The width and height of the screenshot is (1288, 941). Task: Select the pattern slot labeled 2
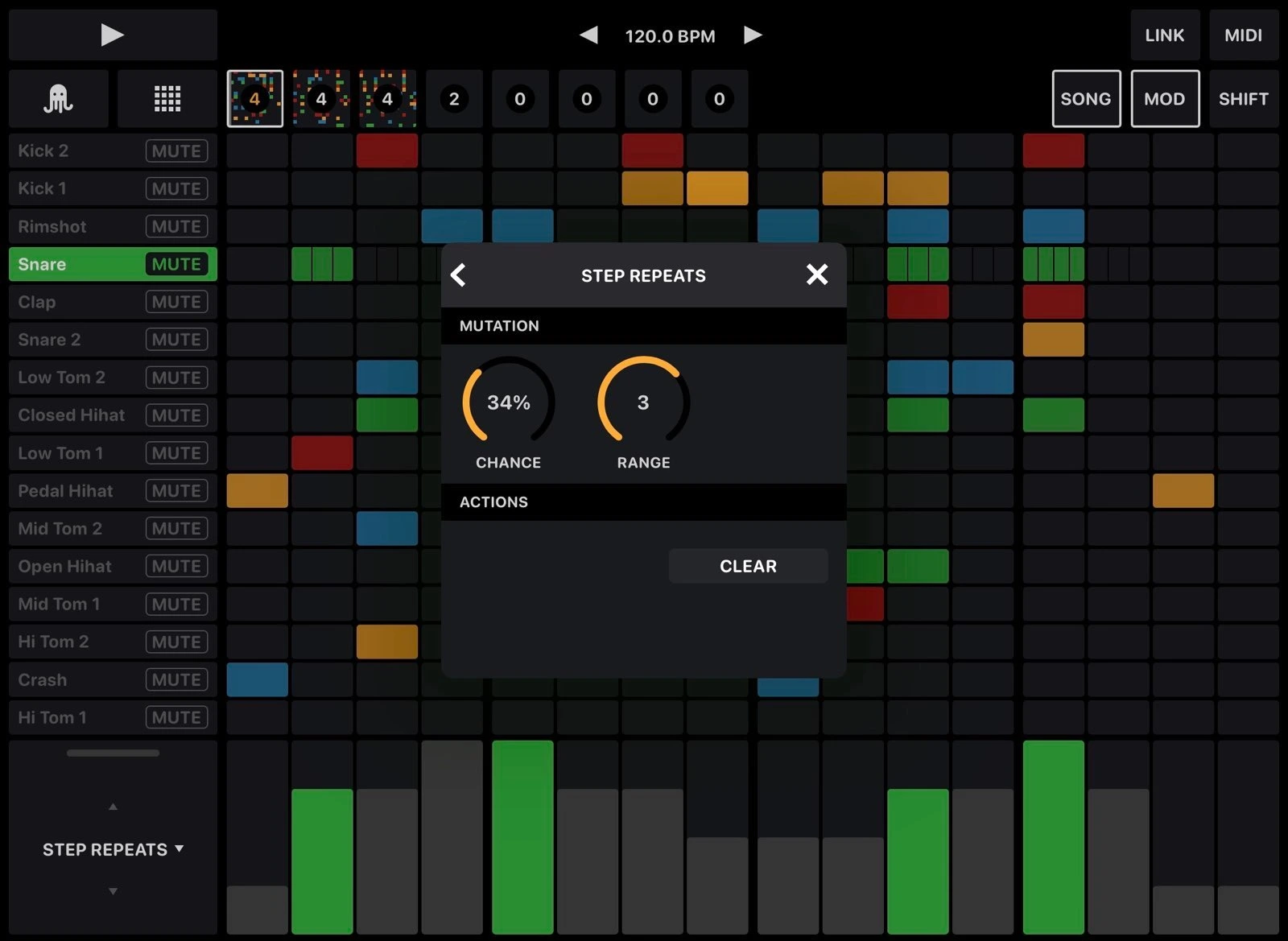click(x=454, y=99)
